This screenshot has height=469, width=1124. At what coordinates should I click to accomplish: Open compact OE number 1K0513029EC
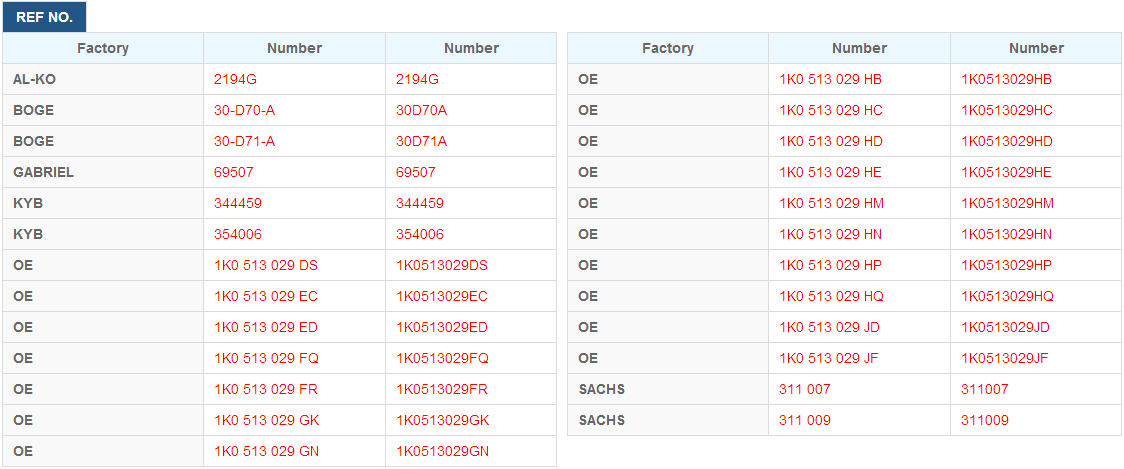click(x=442, y=296)
